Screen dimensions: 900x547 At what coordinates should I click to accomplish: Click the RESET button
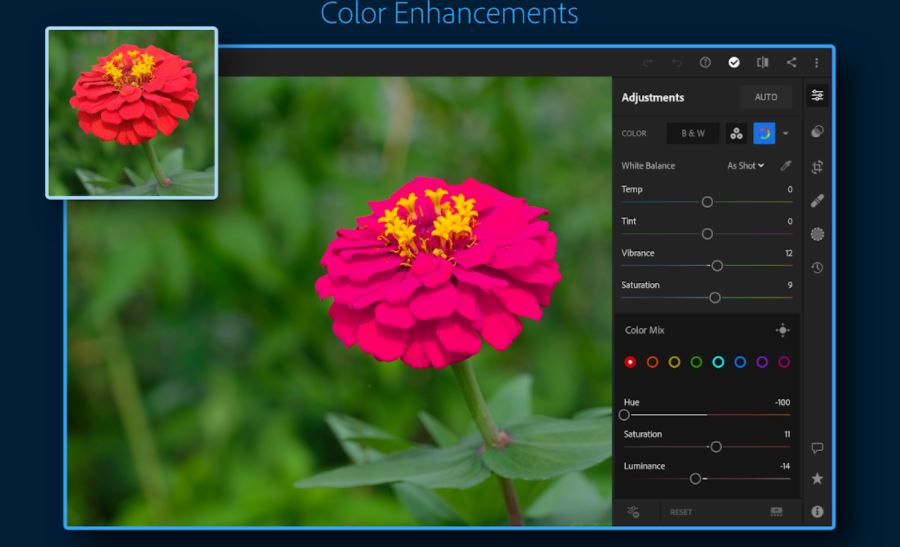(x=681, y=512)
